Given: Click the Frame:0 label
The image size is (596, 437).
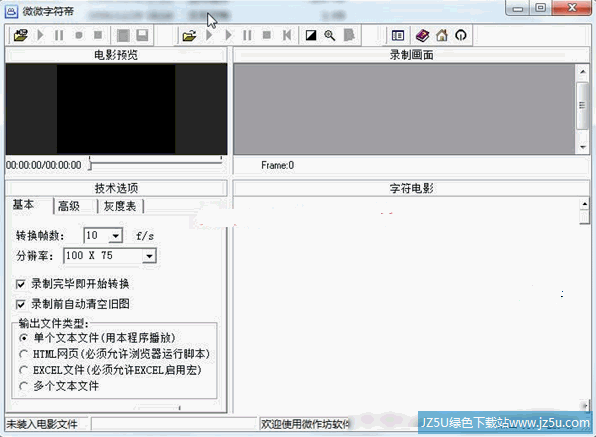Looking at the screenshot, I should 277,165.
